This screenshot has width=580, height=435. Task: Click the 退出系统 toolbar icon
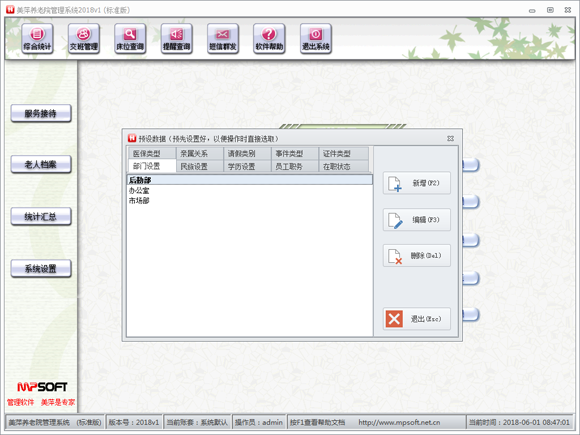tap(316, 39)
